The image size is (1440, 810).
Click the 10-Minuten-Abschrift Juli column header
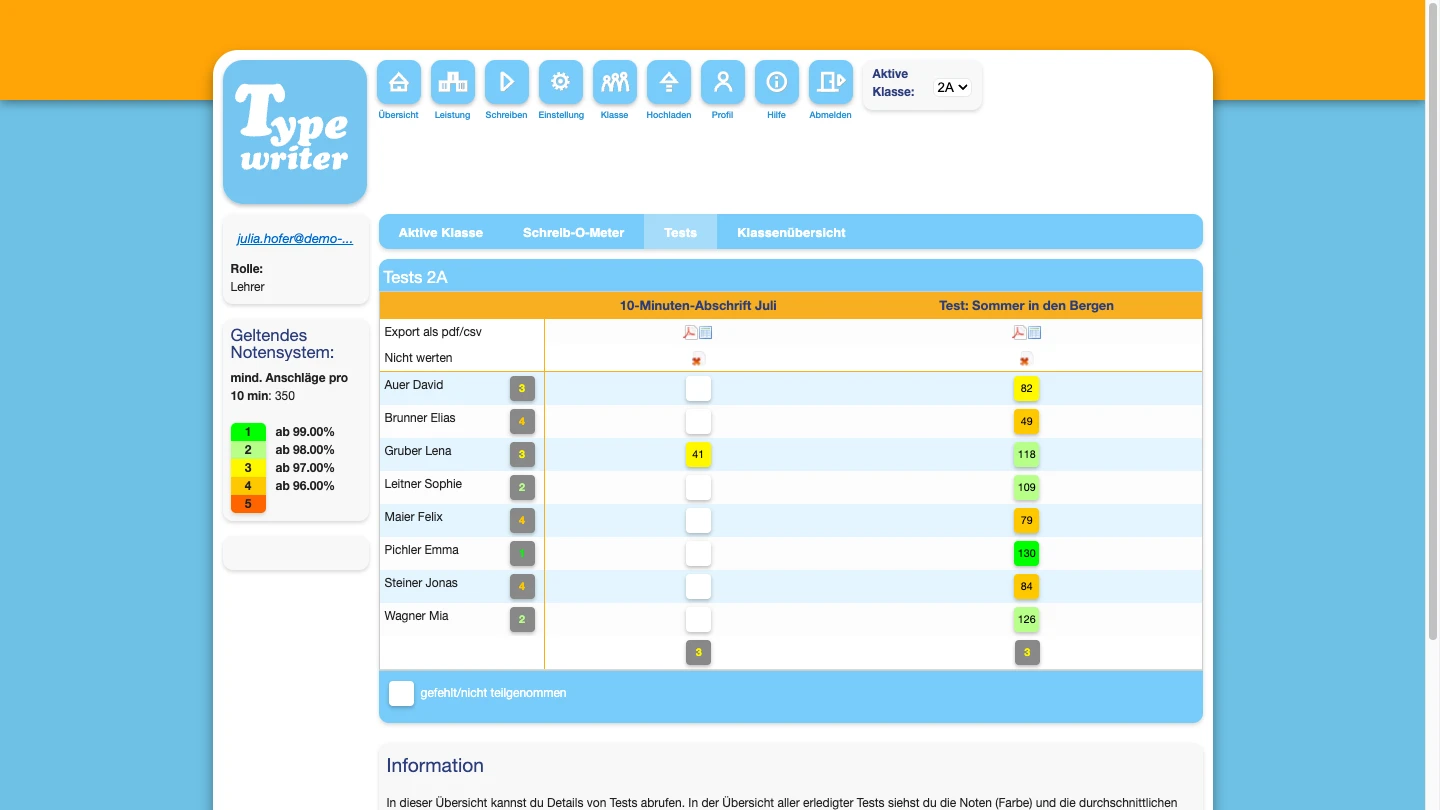coord(698,306)
